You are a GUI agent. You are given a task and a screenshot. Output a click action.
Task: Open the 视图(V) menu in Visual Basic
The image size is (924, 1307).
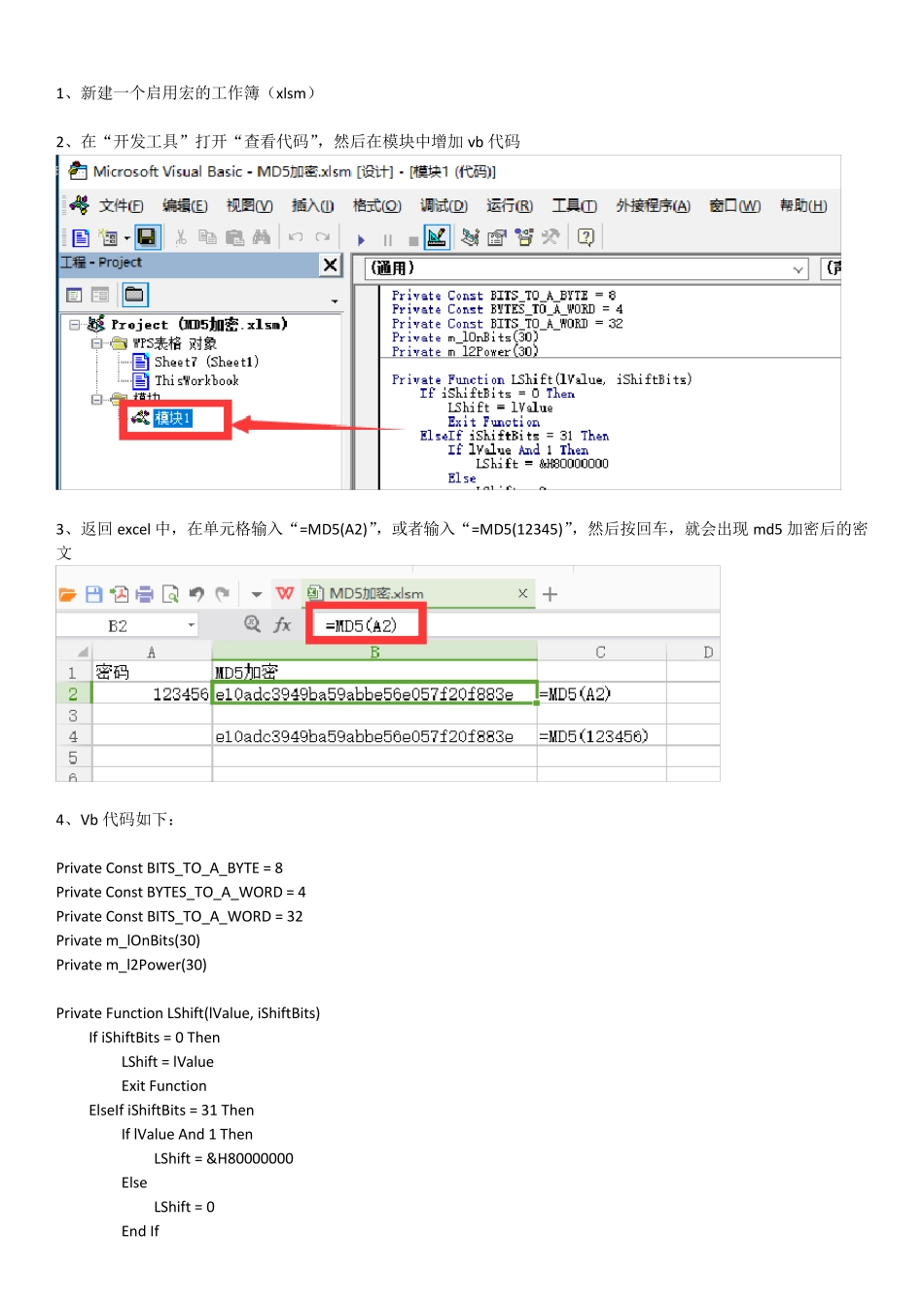249,205
